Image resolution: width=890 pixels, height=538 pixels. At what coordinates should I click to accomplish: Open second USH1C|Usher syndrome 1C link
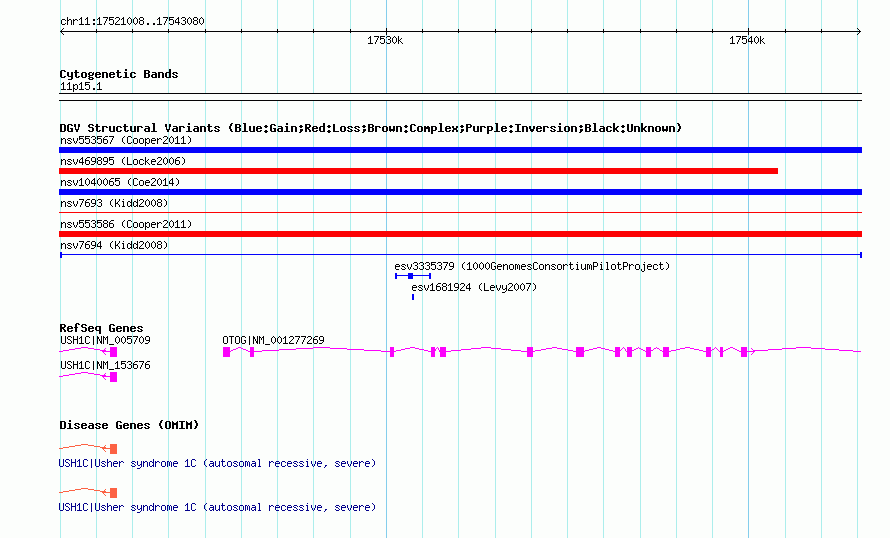point(217,507)
